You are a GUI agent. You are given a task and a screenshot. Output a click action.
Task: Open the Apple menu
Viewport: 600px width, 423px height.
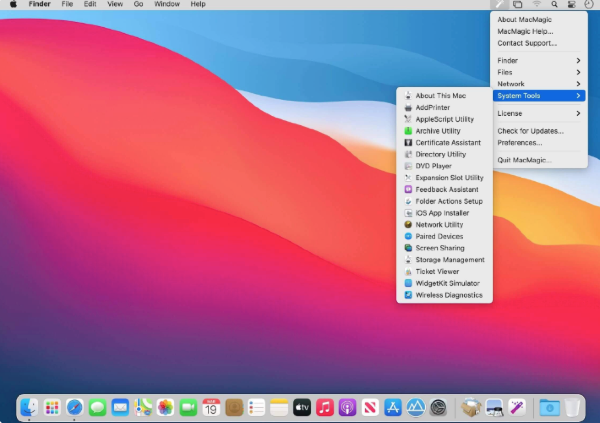(13, 4)
